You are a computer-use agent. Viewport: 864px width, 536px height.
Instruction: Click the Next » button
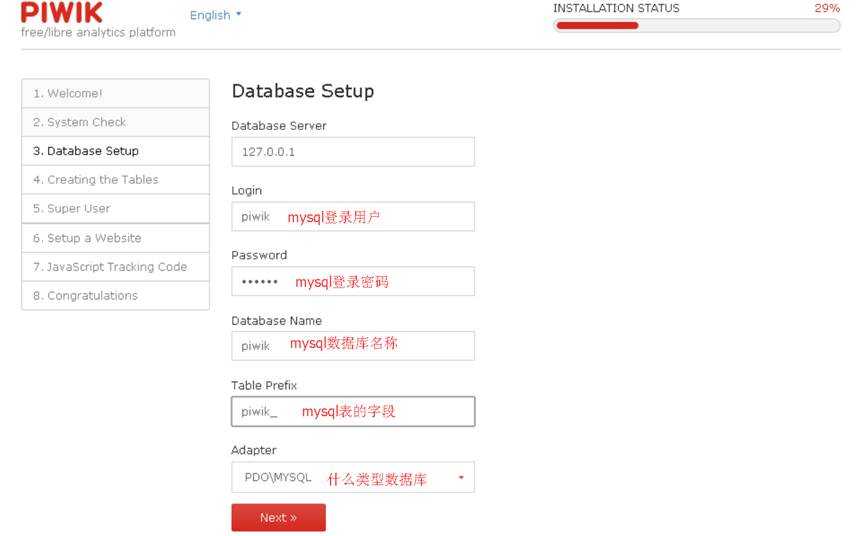click(x=278, y=518)
